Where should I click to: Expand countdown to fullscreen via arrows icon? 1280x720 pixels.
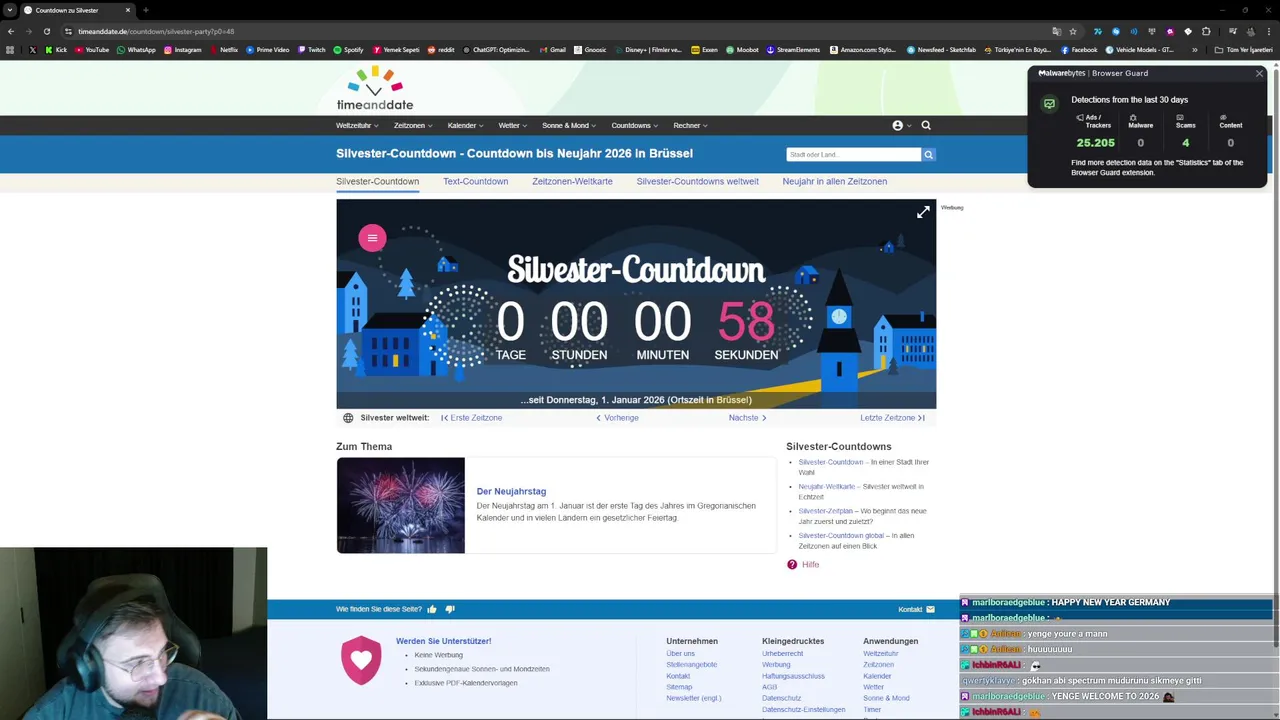(x=923, y=212)
